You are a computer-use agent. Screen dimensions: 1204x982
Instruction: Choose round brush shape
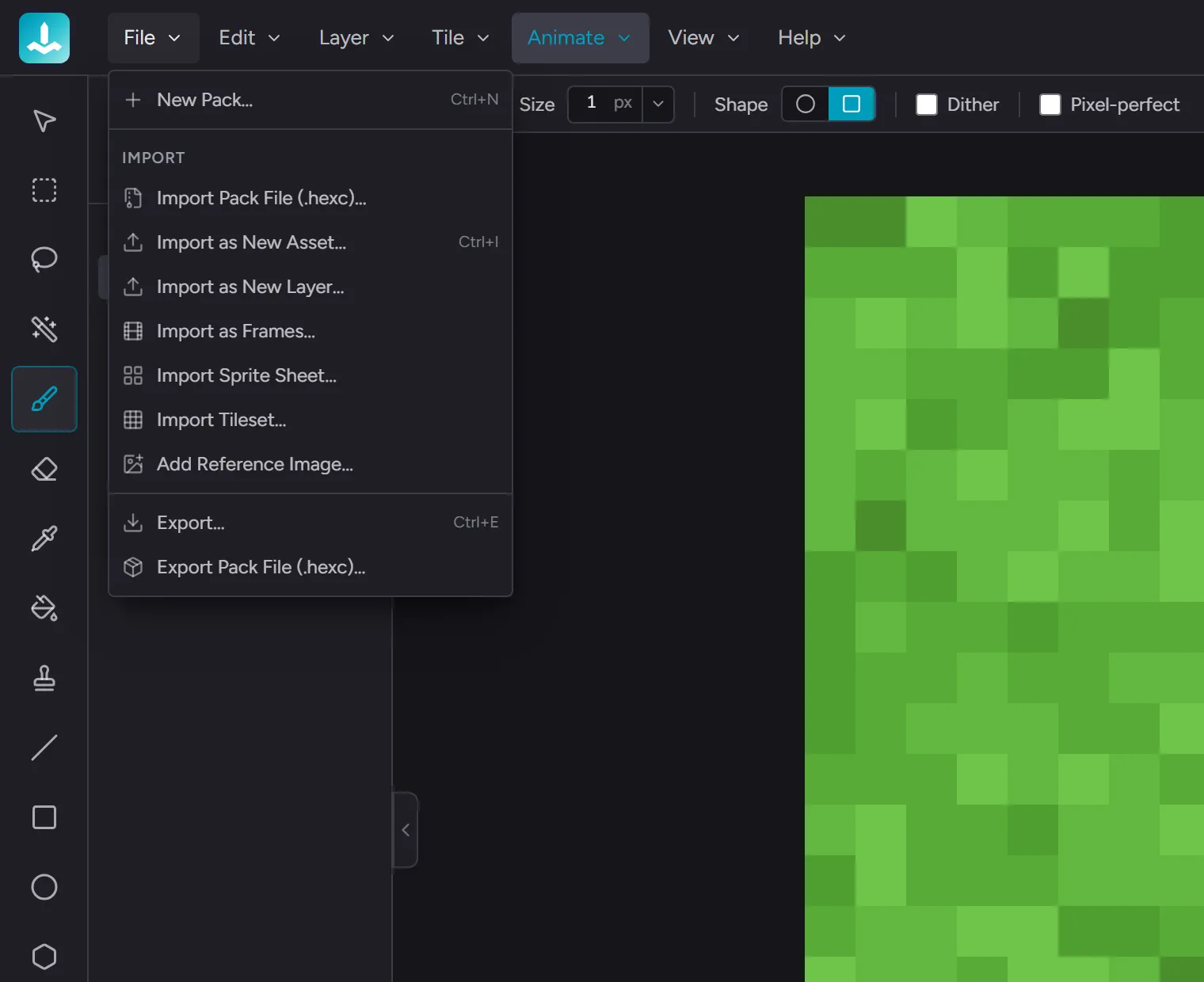(806, 105)
